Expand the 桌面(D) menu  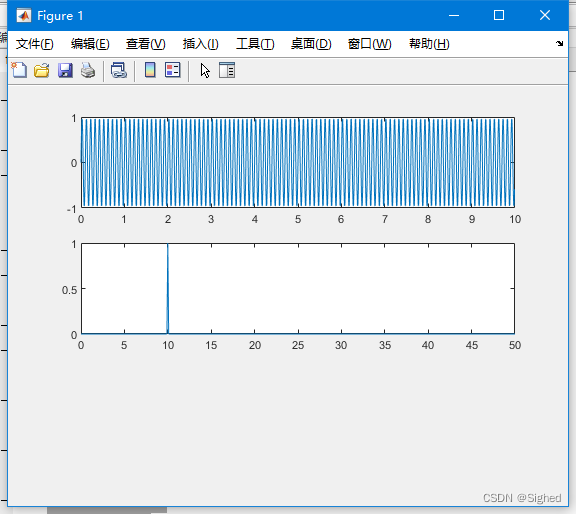pos(311,44)
